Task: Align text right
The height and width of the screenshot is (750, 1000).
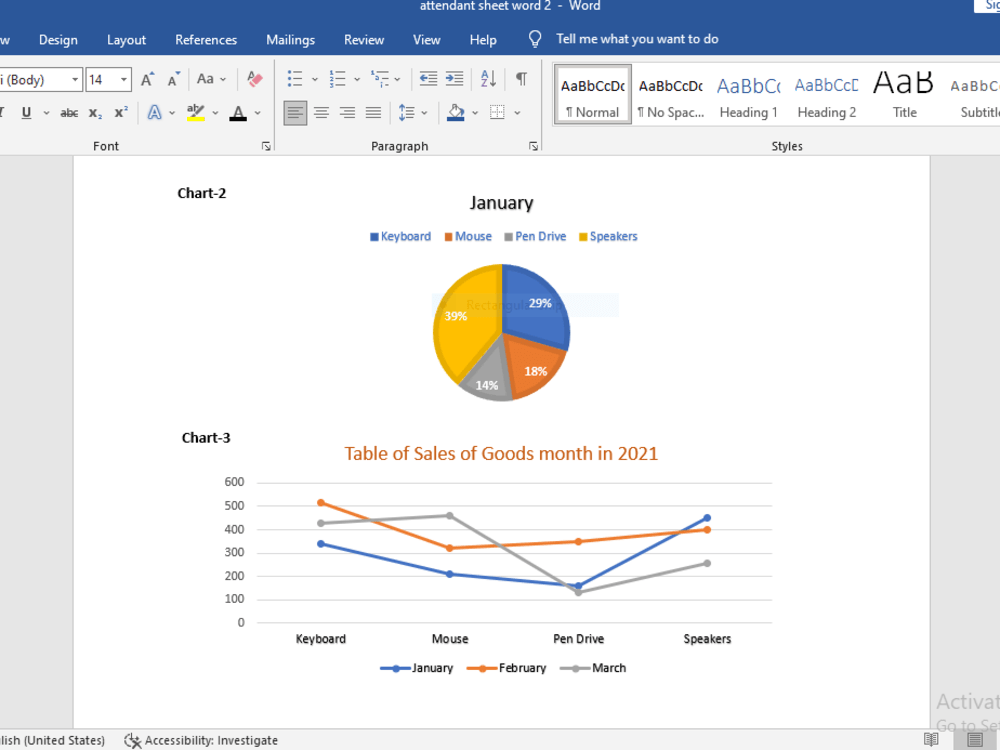Action: 348,113
